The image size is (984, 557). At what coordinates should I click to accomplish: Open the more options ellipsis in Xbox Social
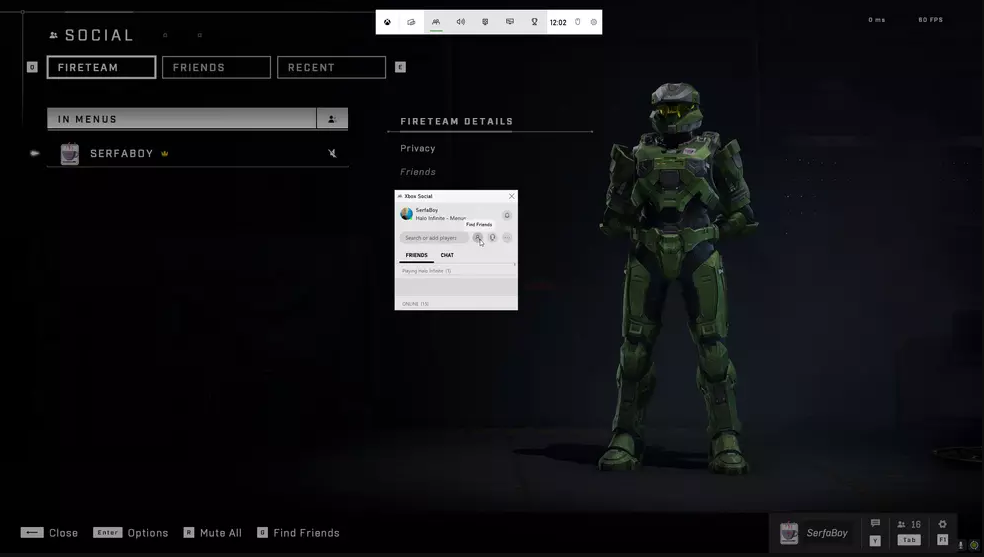[507, 238]
